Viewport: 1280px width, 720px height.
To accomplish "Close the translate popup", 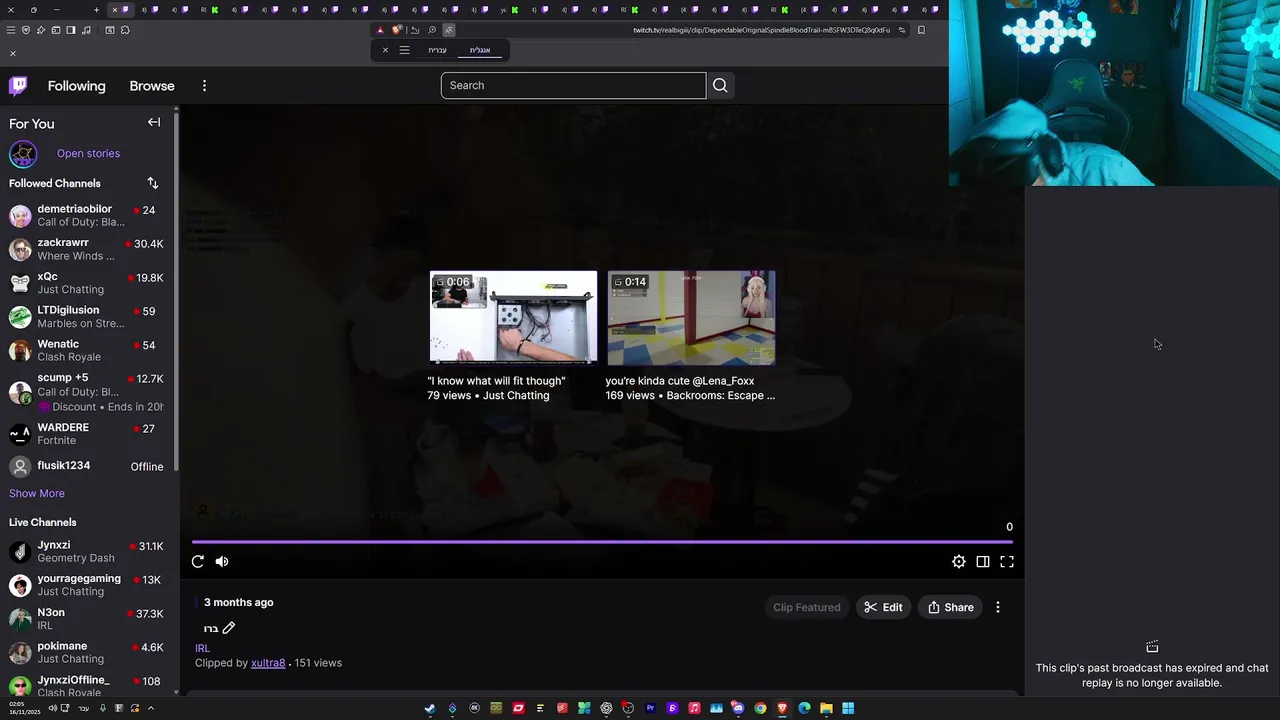I will coord(385,50).
